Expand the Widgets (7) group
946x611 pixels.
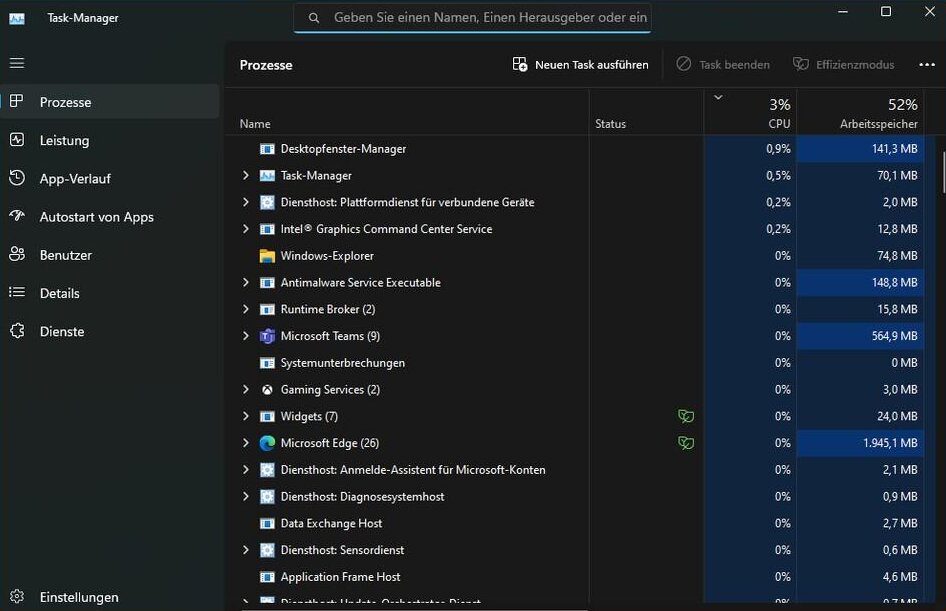(246, 416)
